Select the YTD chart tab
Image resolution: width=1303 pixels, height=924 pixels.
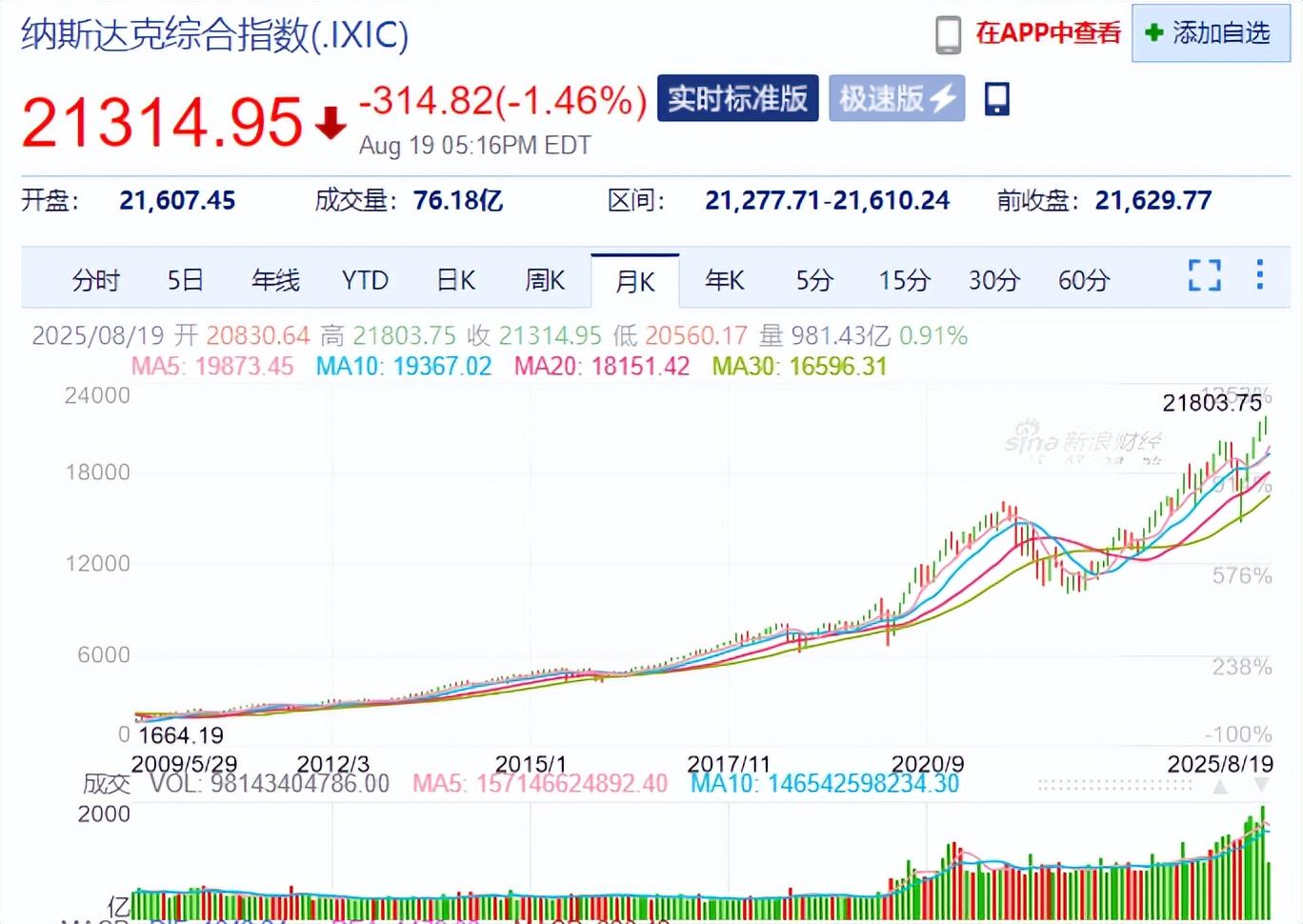tap(365, 280)
